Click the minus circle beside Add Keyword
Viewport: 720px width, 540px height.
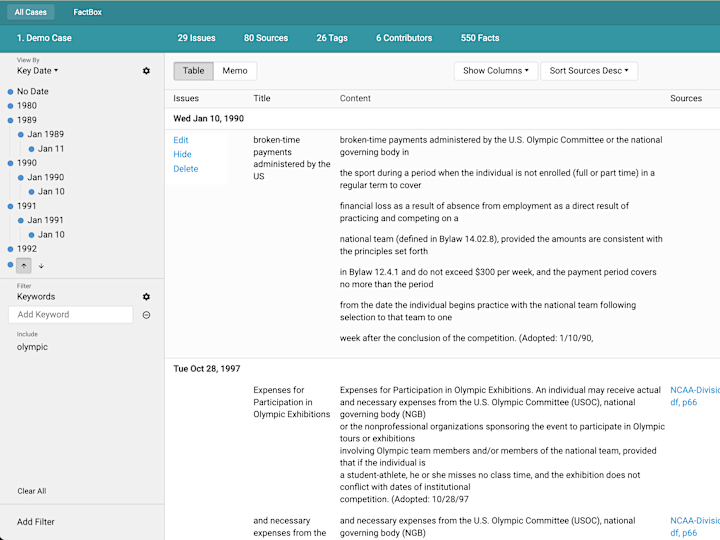[146, 315]
